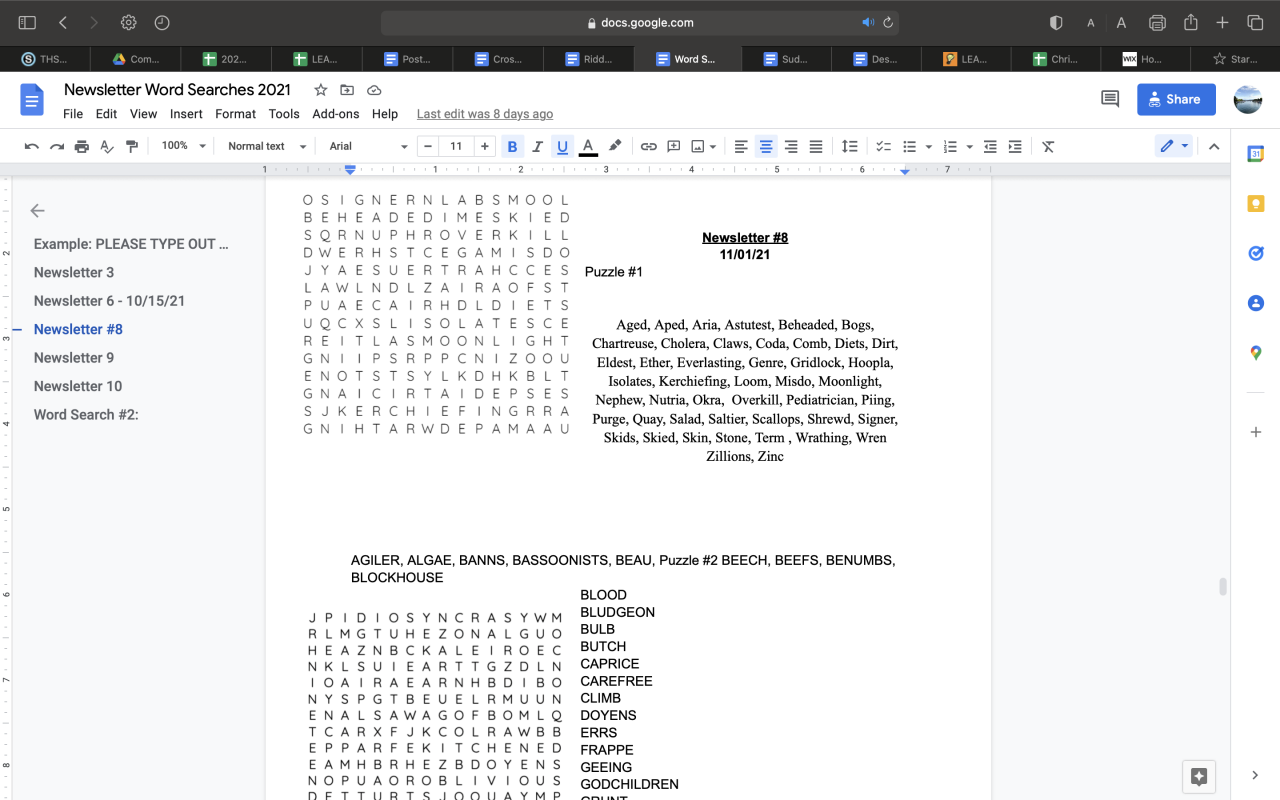
Task: Click the blue Share button
Action: [1176, 99]
